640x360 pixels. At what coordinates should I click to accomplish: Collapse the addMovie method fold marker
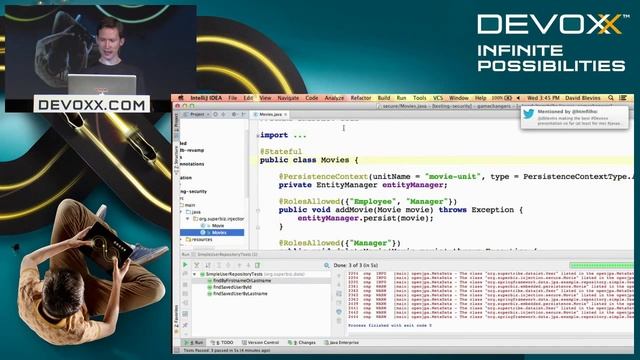pos(258,211)
